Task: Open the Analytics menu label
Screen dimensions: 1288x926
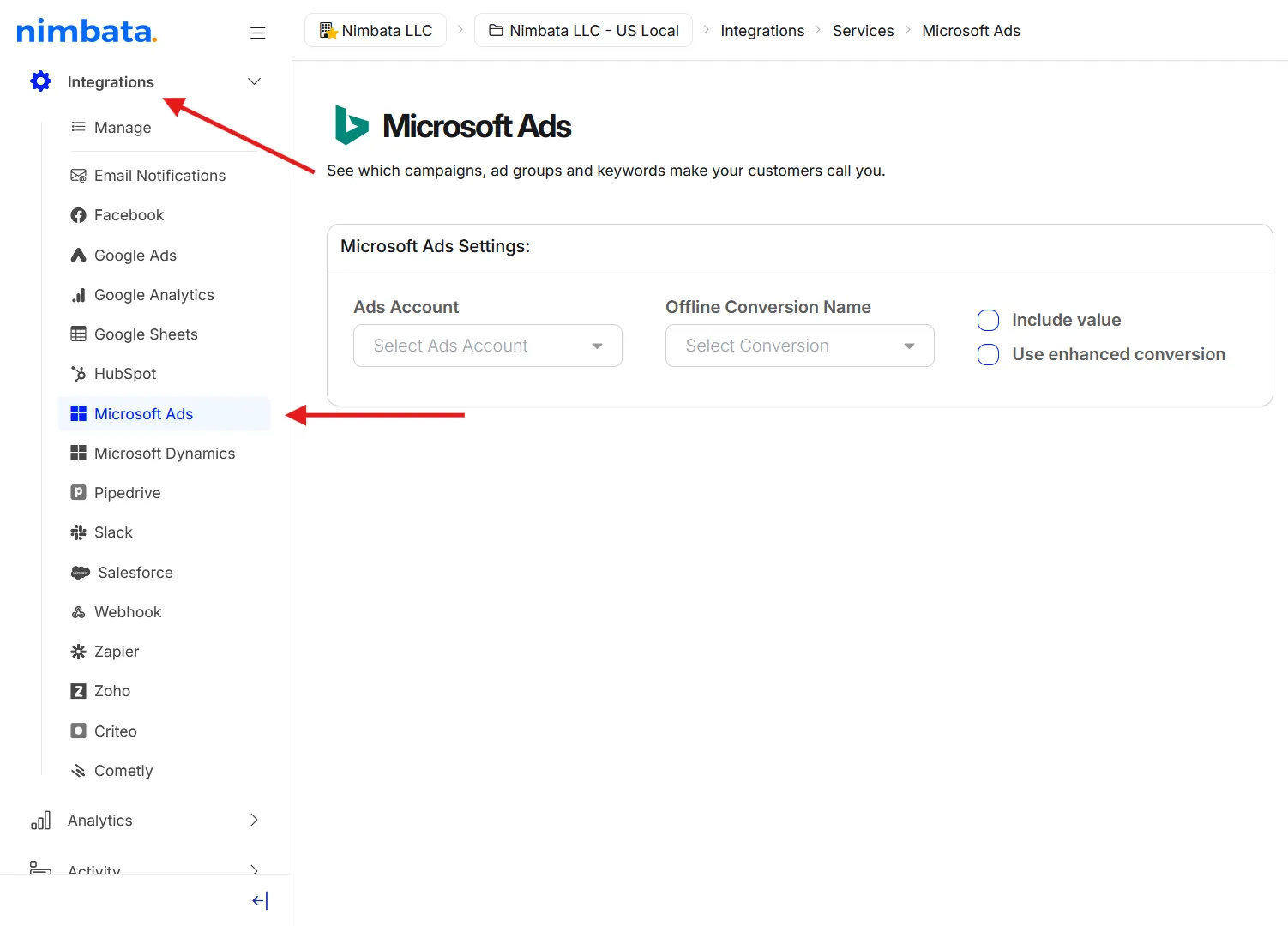Action: coord(100,821)
